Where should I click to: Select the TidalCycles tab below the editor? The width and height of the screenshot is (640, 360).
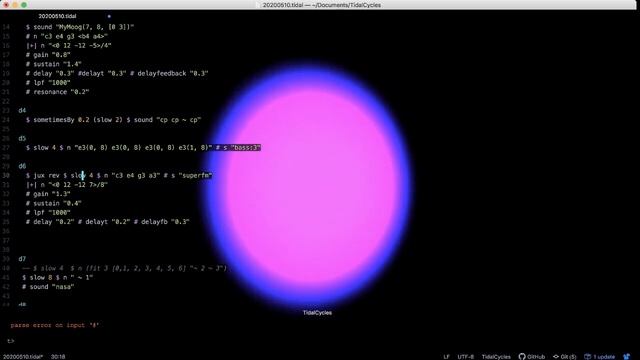point(317,313)
